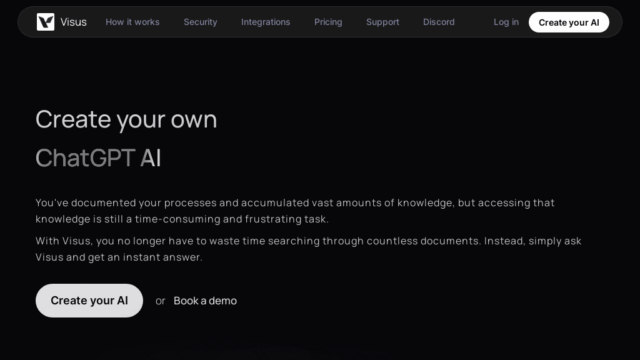This screenshot has height=360, width=640.
Task: Click the Visus logo icon
Action: click(45, 22)
